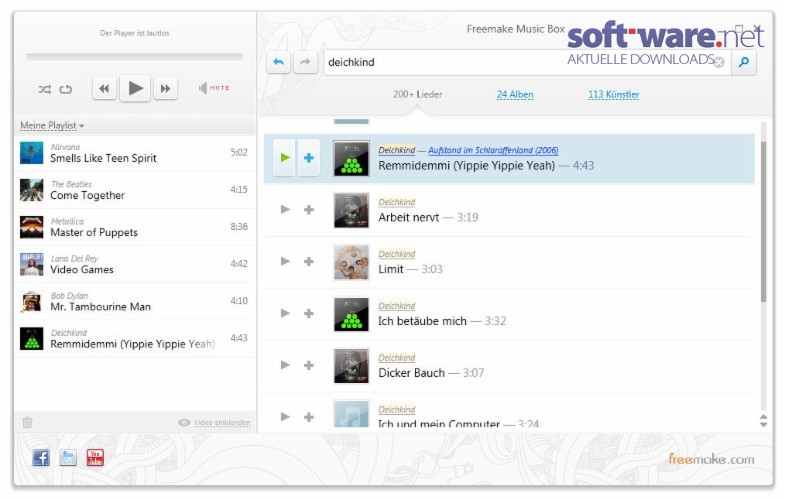Add Arbeit nervt to playlist
785x500 pixels.
pos(309,210)
